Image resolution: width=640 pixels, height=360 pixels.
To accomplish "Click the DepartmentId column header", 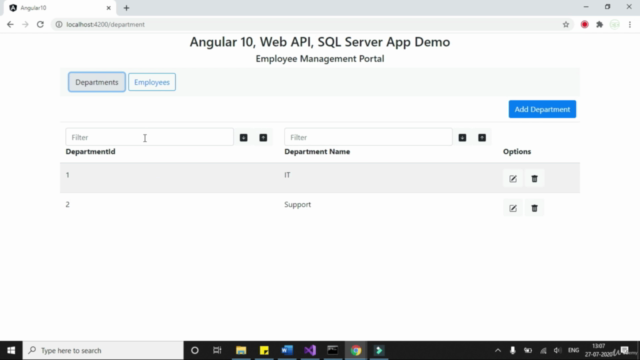I will (x=90, y=151).
